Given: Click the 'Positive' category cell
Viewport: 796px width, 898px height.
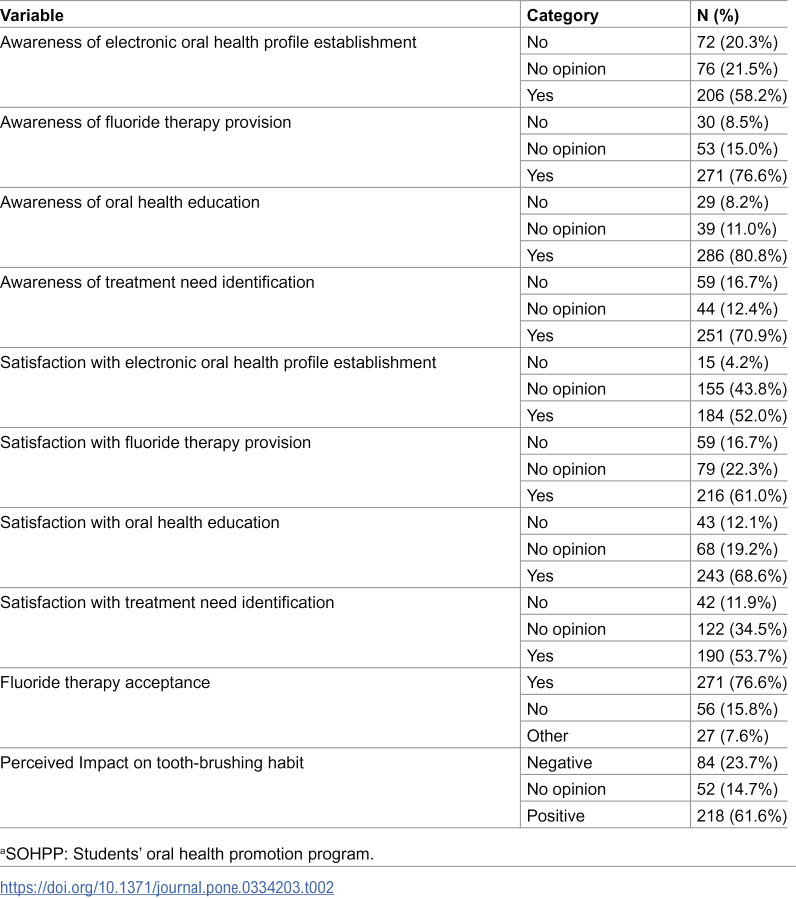Looking at the screenshot, I should point(555,816).
